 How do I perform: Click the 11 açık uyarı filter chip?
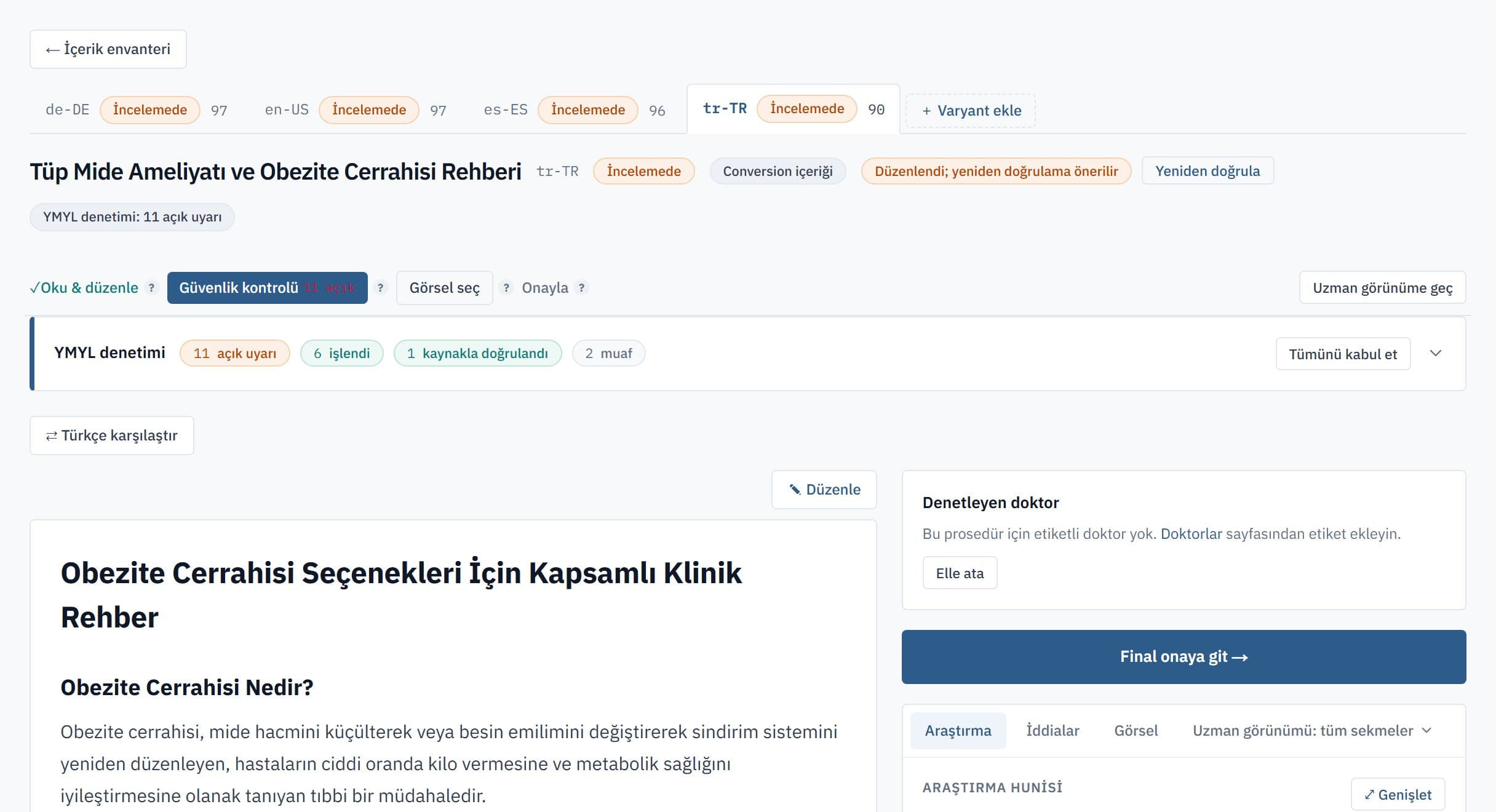(234, 354)
